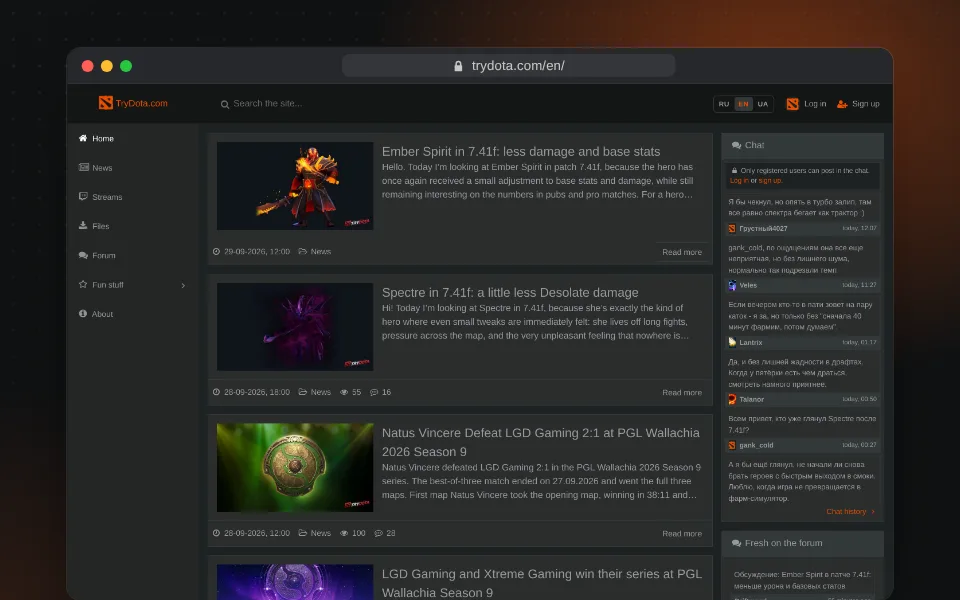Click the search magnifier icon

click(x=225, y=104)
